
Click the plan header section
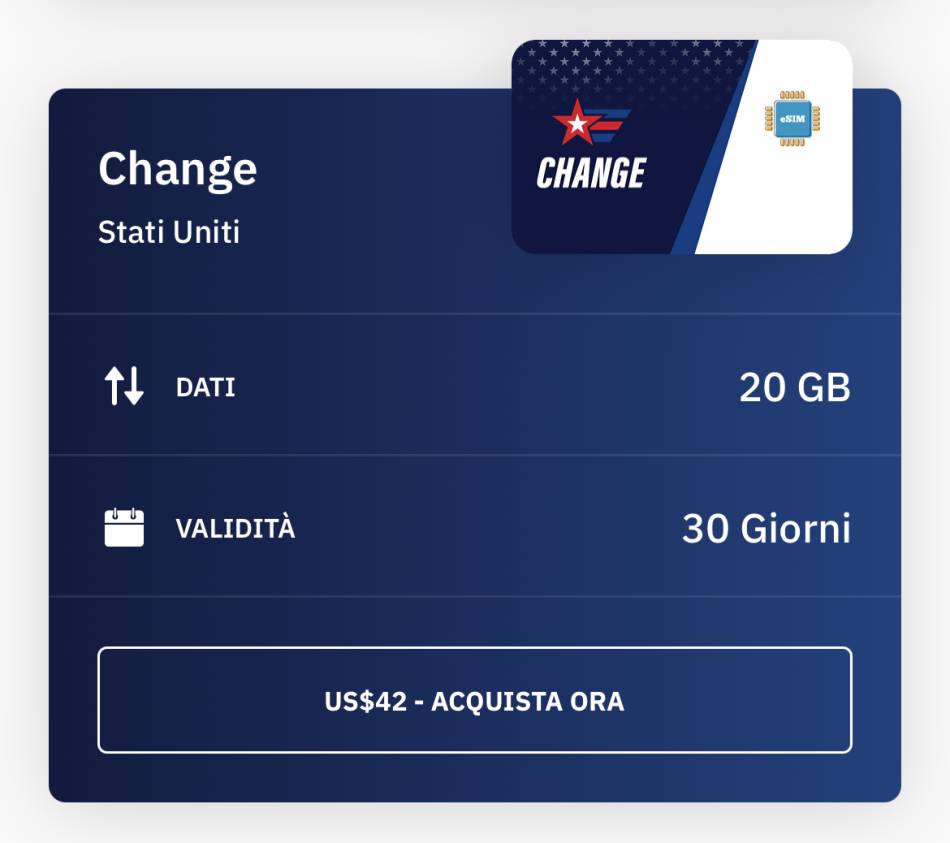[x=474, y=201]
